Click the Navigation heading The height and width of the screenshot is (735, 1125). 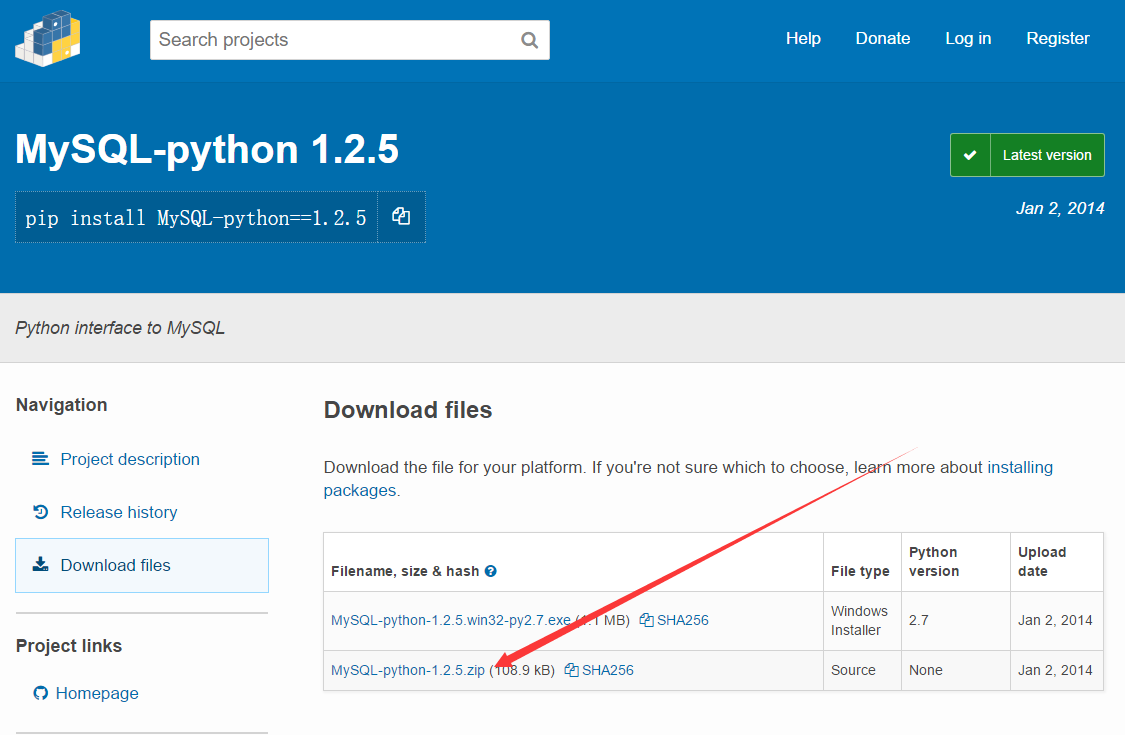[62, 405]
